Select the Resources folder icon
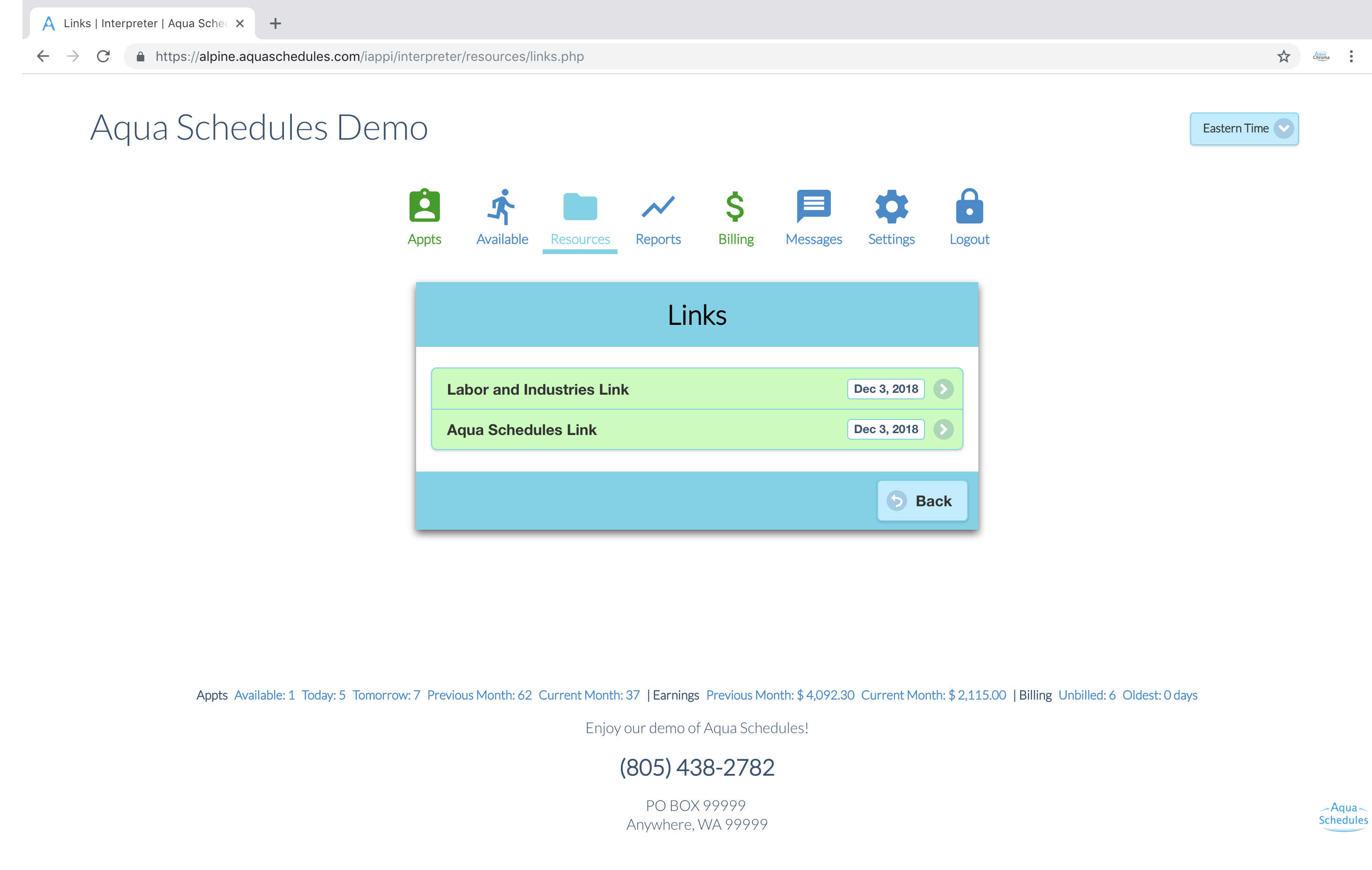 580,206
